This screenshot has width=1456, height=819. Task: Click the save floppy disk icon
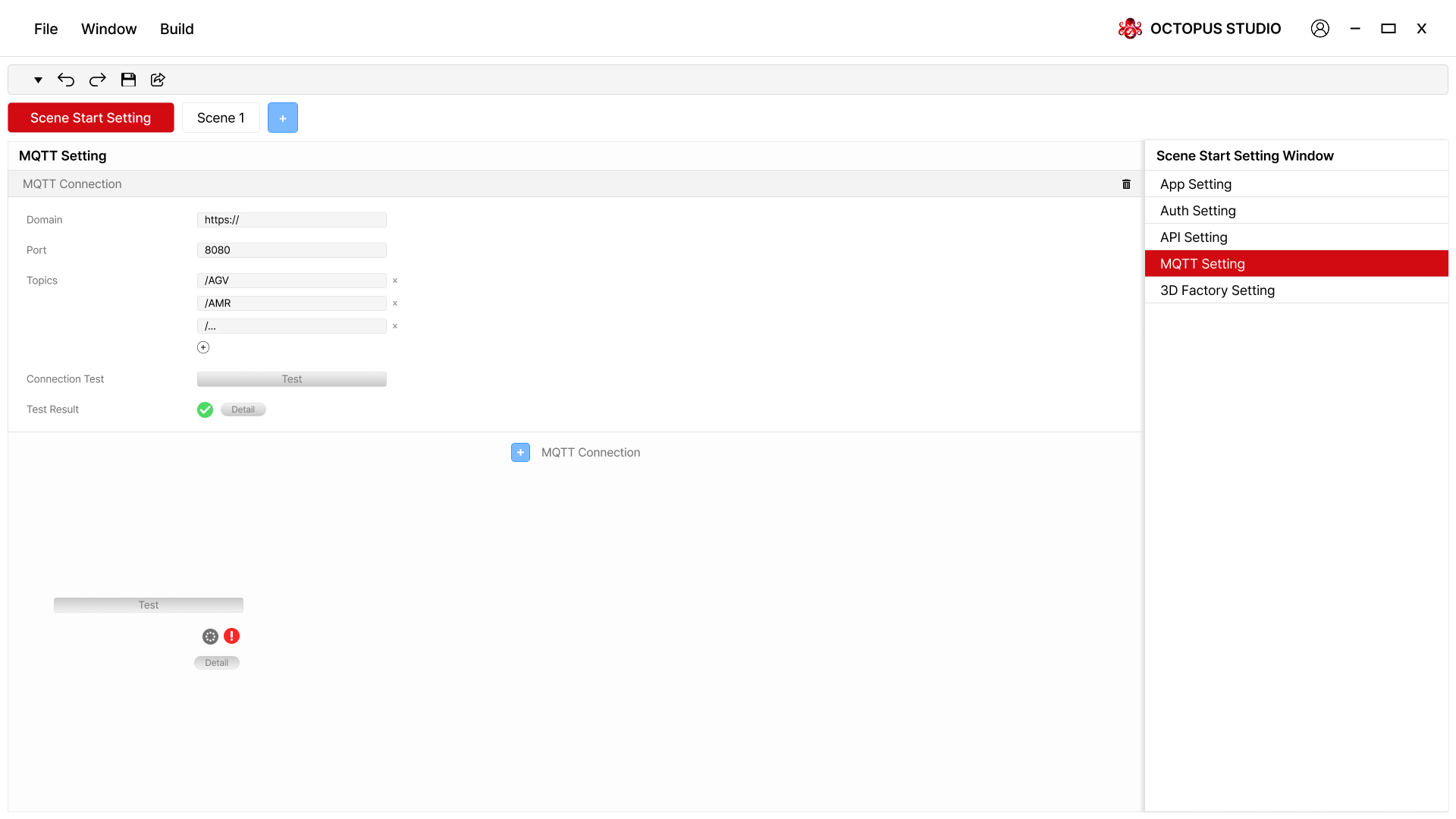pyautogui.click(x=128, y=80)
